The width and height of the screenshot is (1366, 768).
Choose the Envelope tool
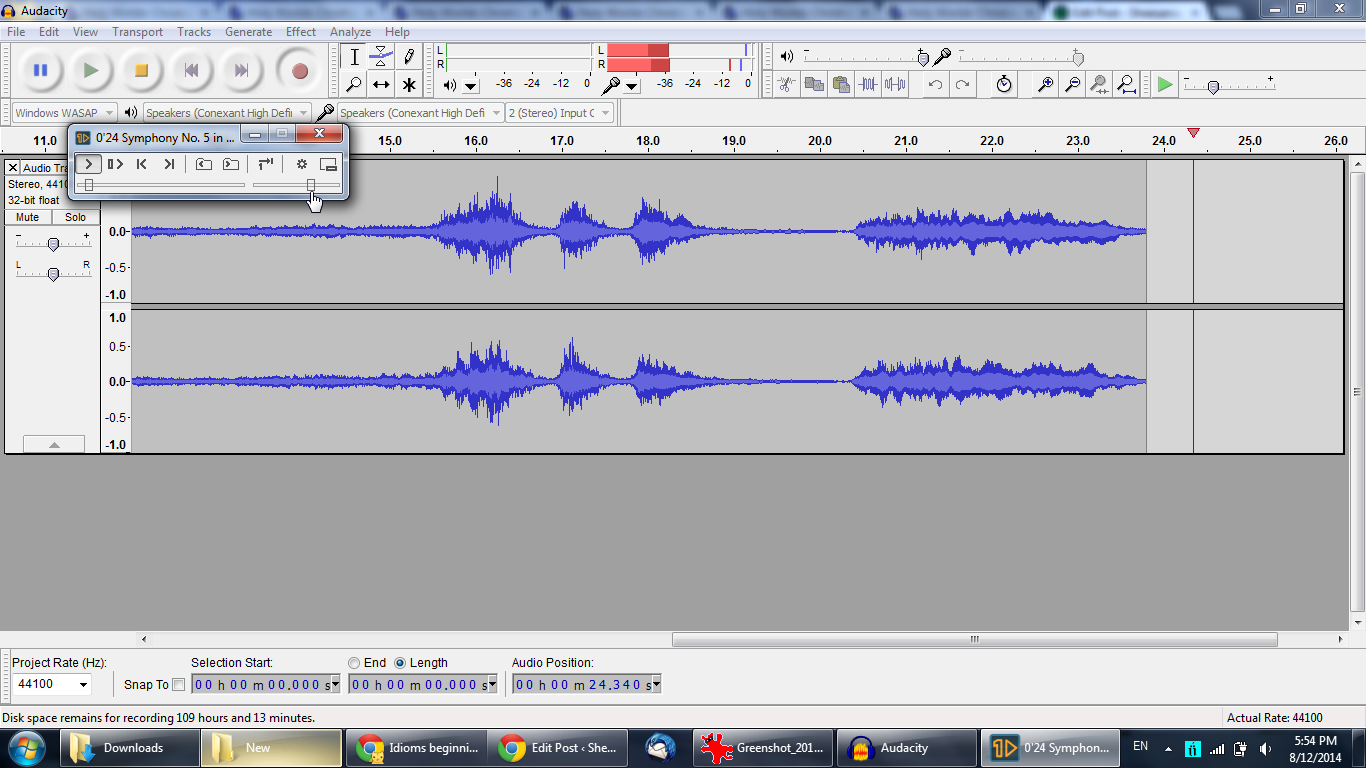tap(381, 57)
